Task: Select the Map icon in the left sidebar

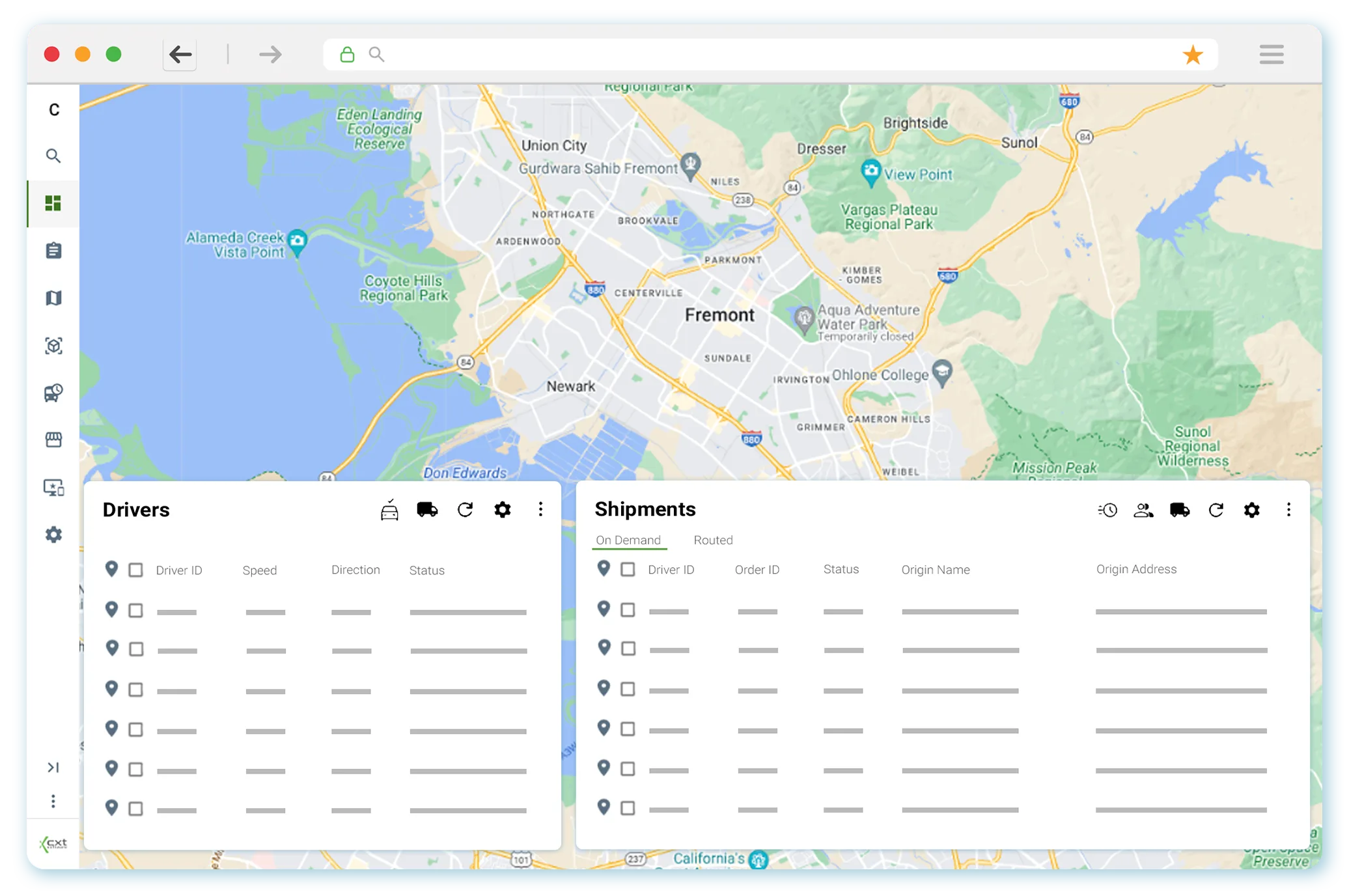Action: 53,298
